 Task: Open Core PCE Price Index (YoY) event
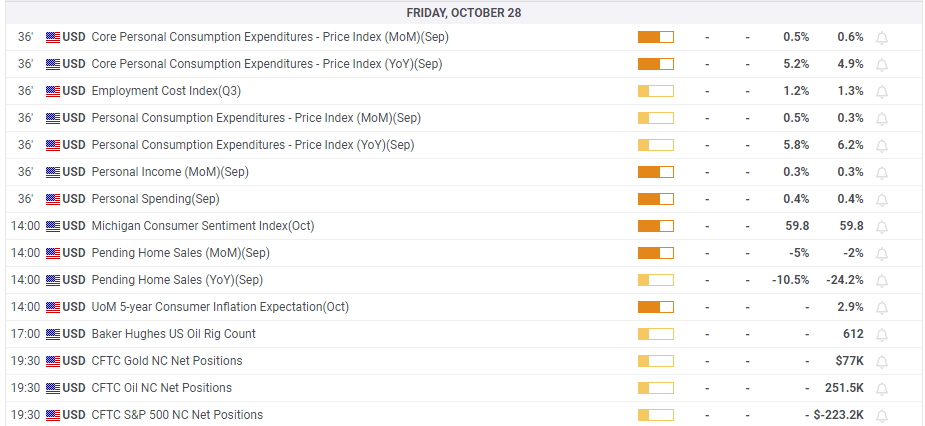point(266,64)
